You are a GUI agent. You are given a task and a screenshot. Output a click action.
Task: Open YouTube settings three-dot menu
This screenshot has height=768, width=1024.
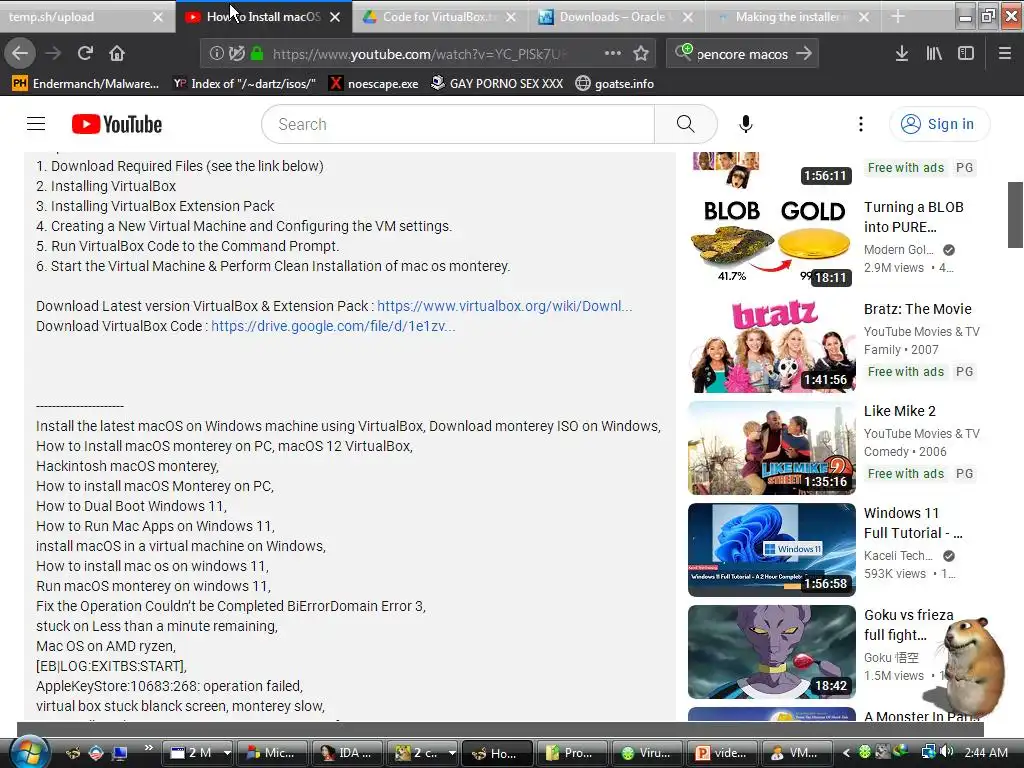(x=861, y=124)
